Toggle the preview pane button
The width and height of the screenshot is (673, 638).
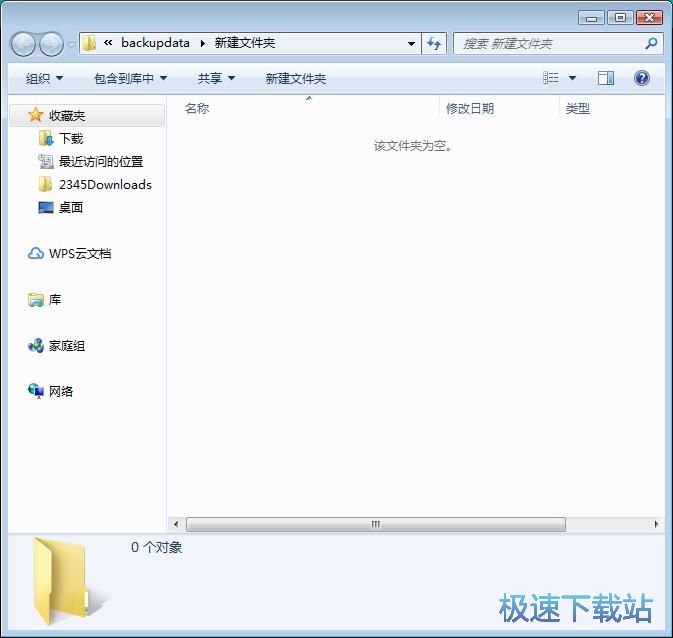pyautogui.click(x=606, y=78)
